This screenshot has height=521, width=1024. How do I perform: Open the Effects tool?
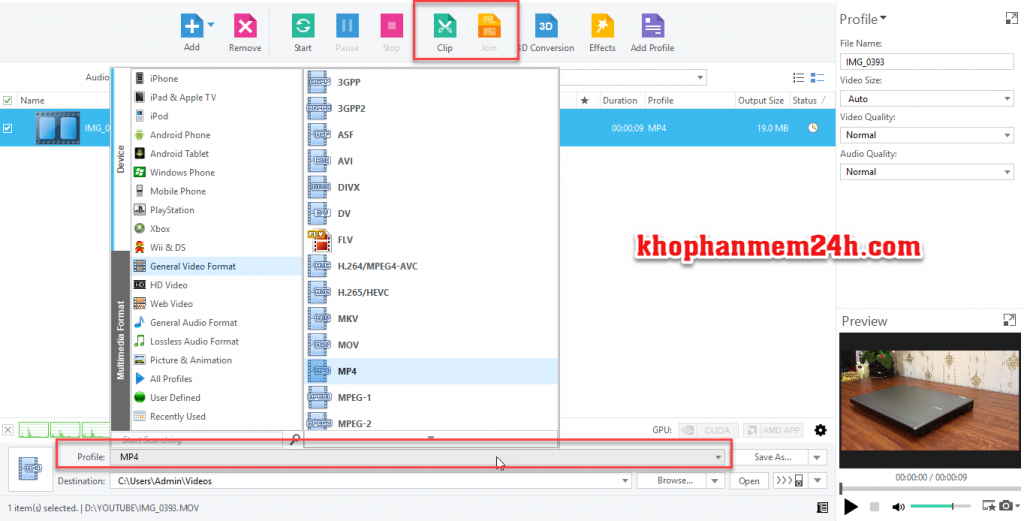(x=602, y=27)
